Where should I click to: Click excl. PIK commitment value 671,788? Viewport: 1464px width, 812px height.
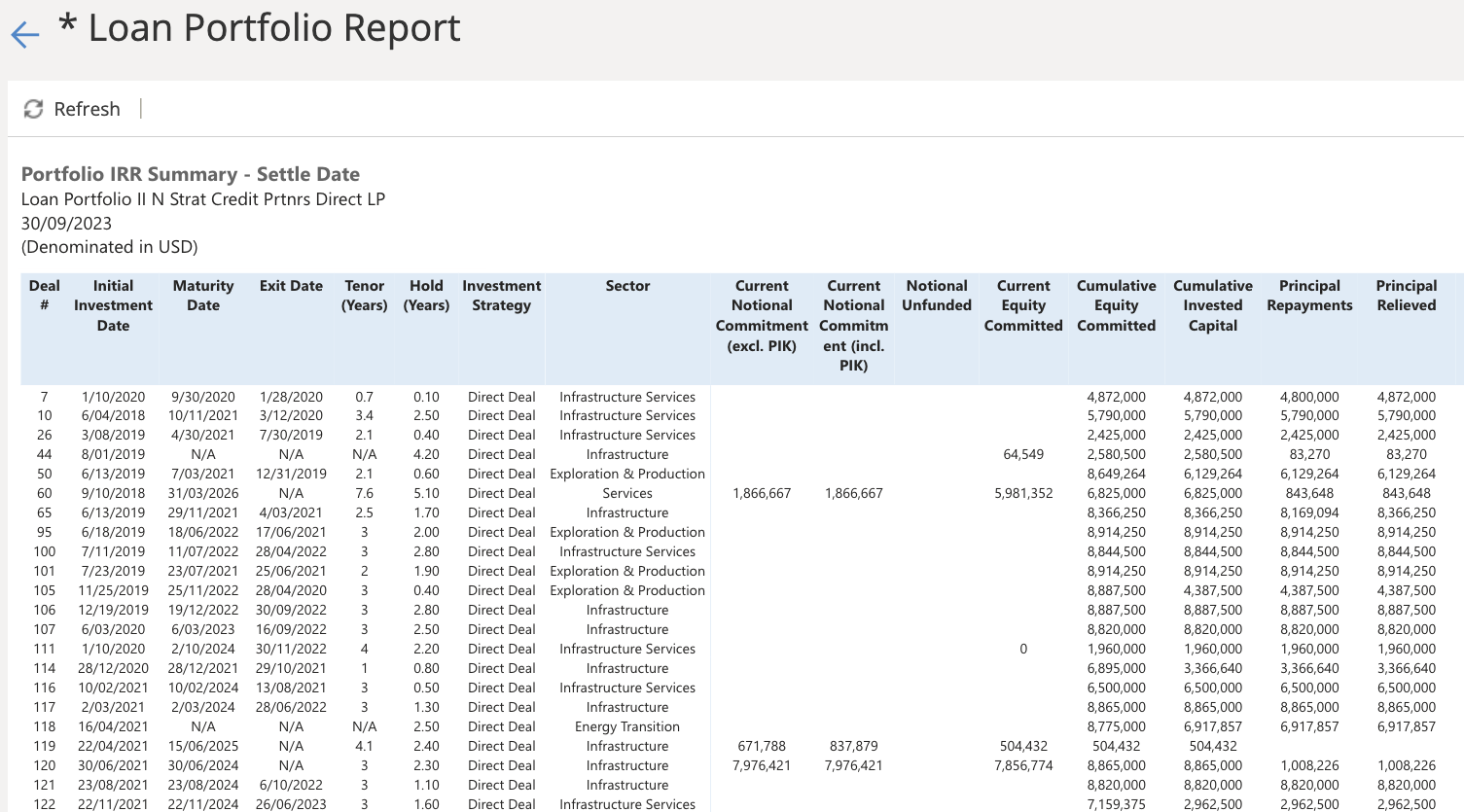(x=762, y=746)
